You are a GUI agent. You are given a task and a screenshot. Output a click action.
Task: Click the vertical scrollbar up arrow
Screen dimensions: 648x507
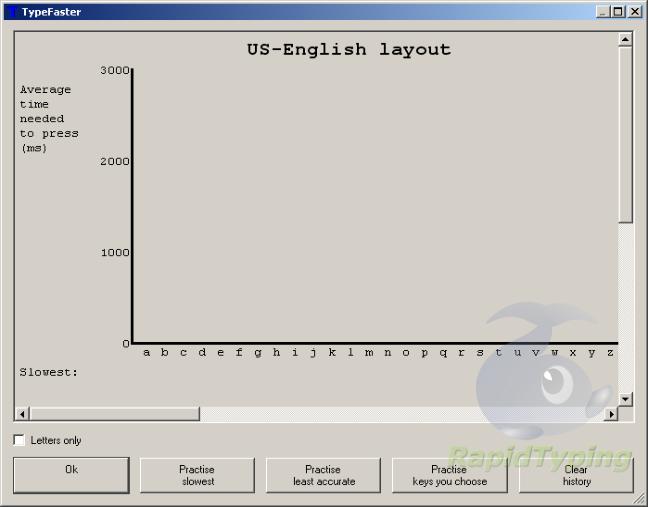pyautogui.click(x=625, y=40)
